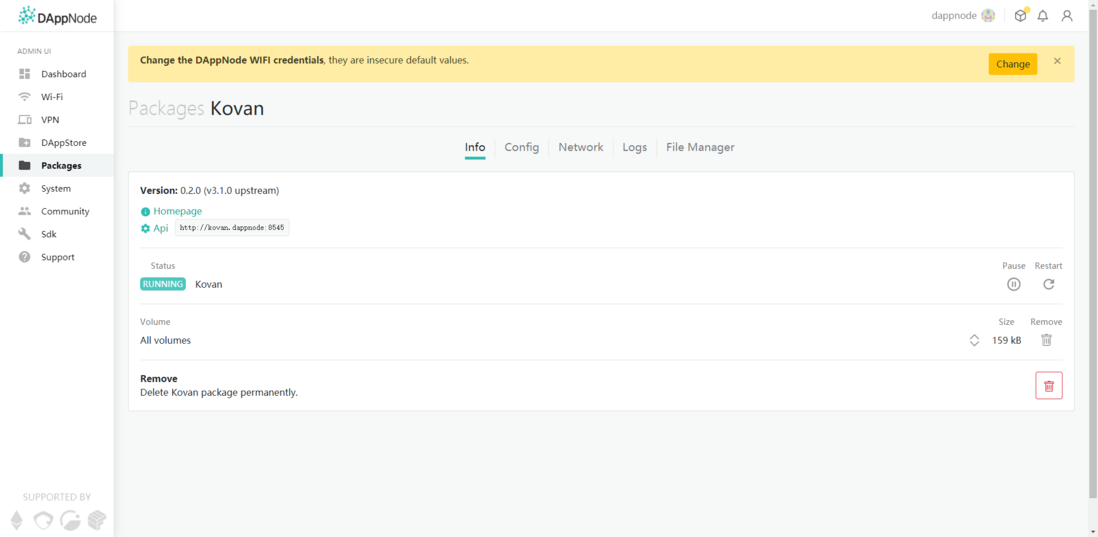Click the 159 kB size value
This screenshot has height=537, width=1098.
point(1006,341)
